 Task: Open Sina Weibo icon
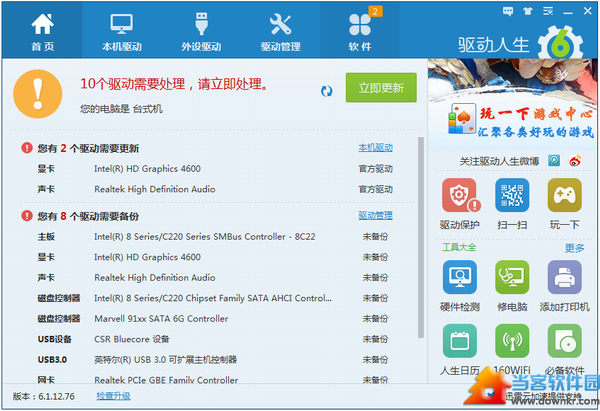(x=575, y=160)
